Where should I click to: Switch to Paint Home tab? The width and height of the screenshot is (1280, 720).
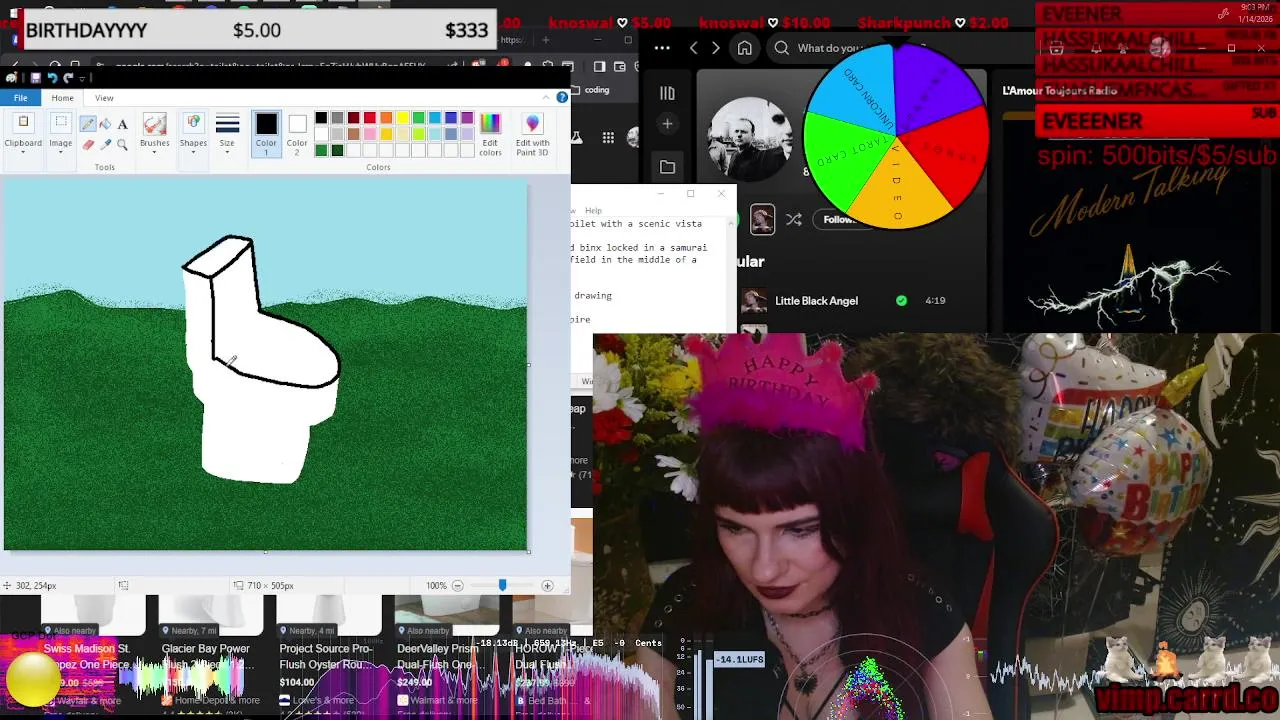click(x=62, y=98)
